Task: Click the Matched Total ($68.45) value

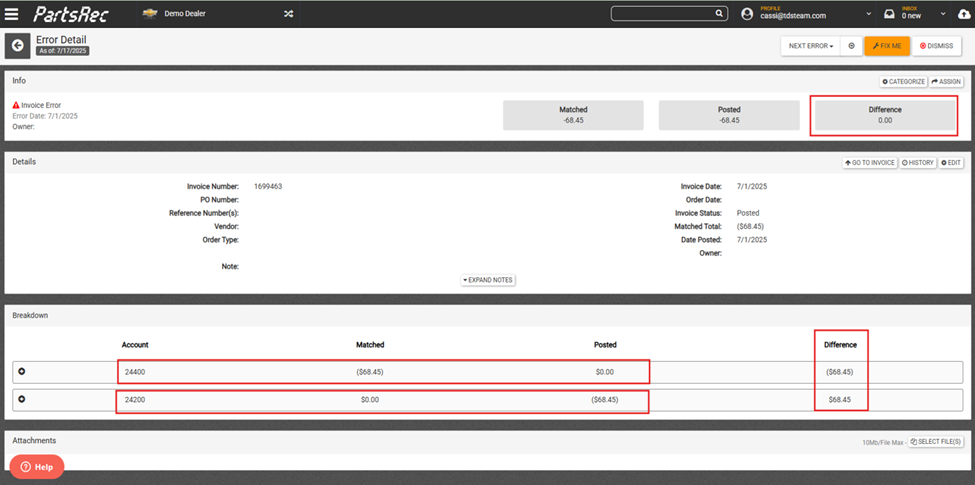Action: (x=751, y=226)
